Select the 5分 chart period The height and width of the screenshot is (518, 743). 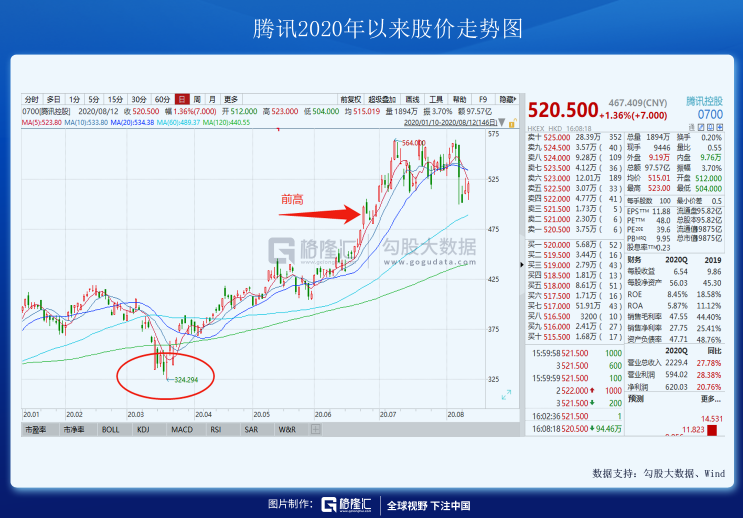93,100
